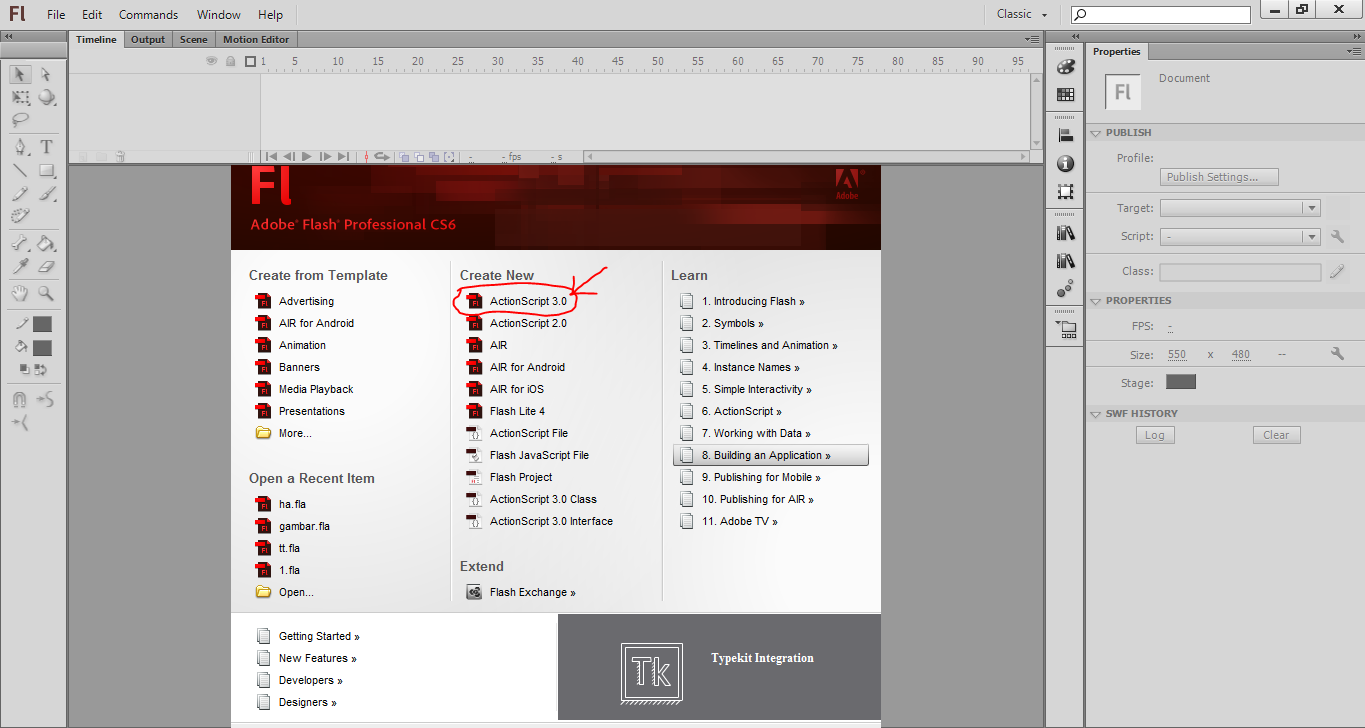Open the Properties panel options menu
This screenshot has width=1365, height=728.
(1352, 51)
